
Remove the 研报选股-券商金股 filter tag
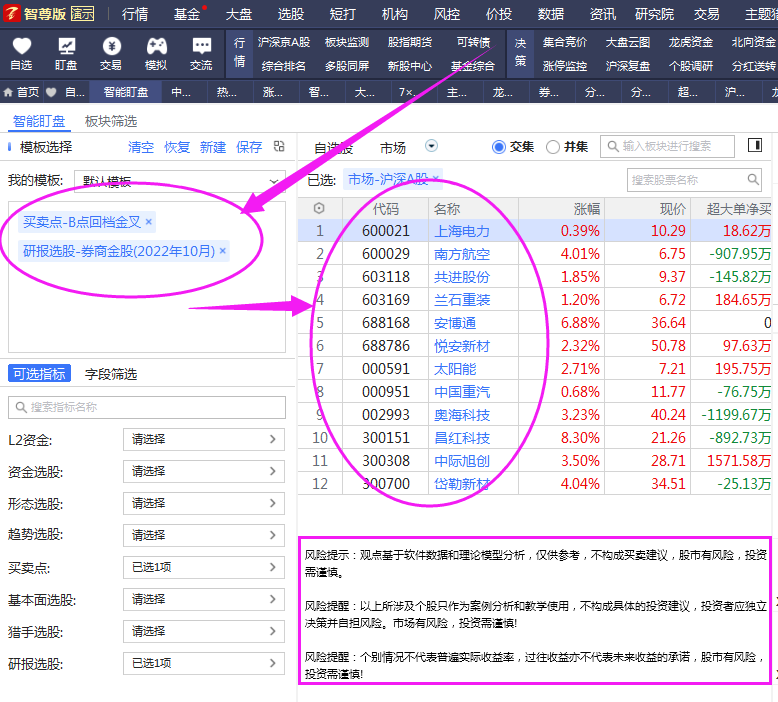click(223, 251)
